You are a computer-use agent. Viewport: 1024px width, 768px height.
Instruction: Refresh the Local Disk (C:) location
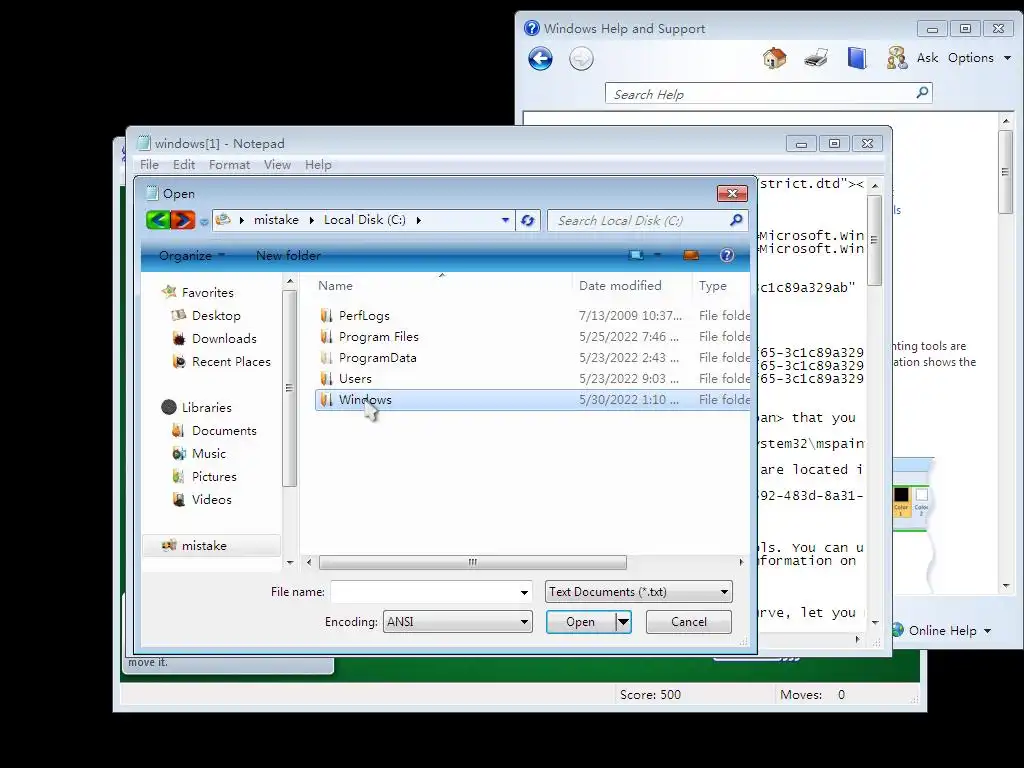pyautogui.click(x=528, y=221)
